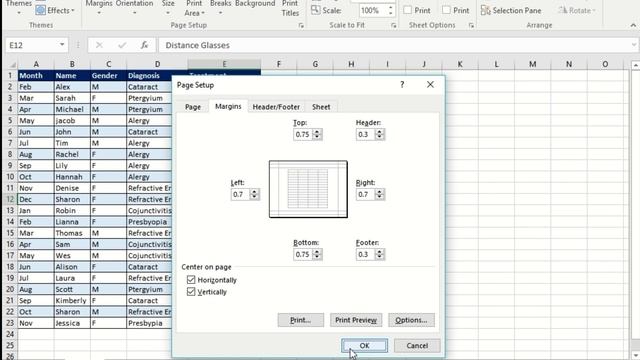640x360 pixels.
Task: Open Options... in Page Setup dialog
Action: pos(411,320)
